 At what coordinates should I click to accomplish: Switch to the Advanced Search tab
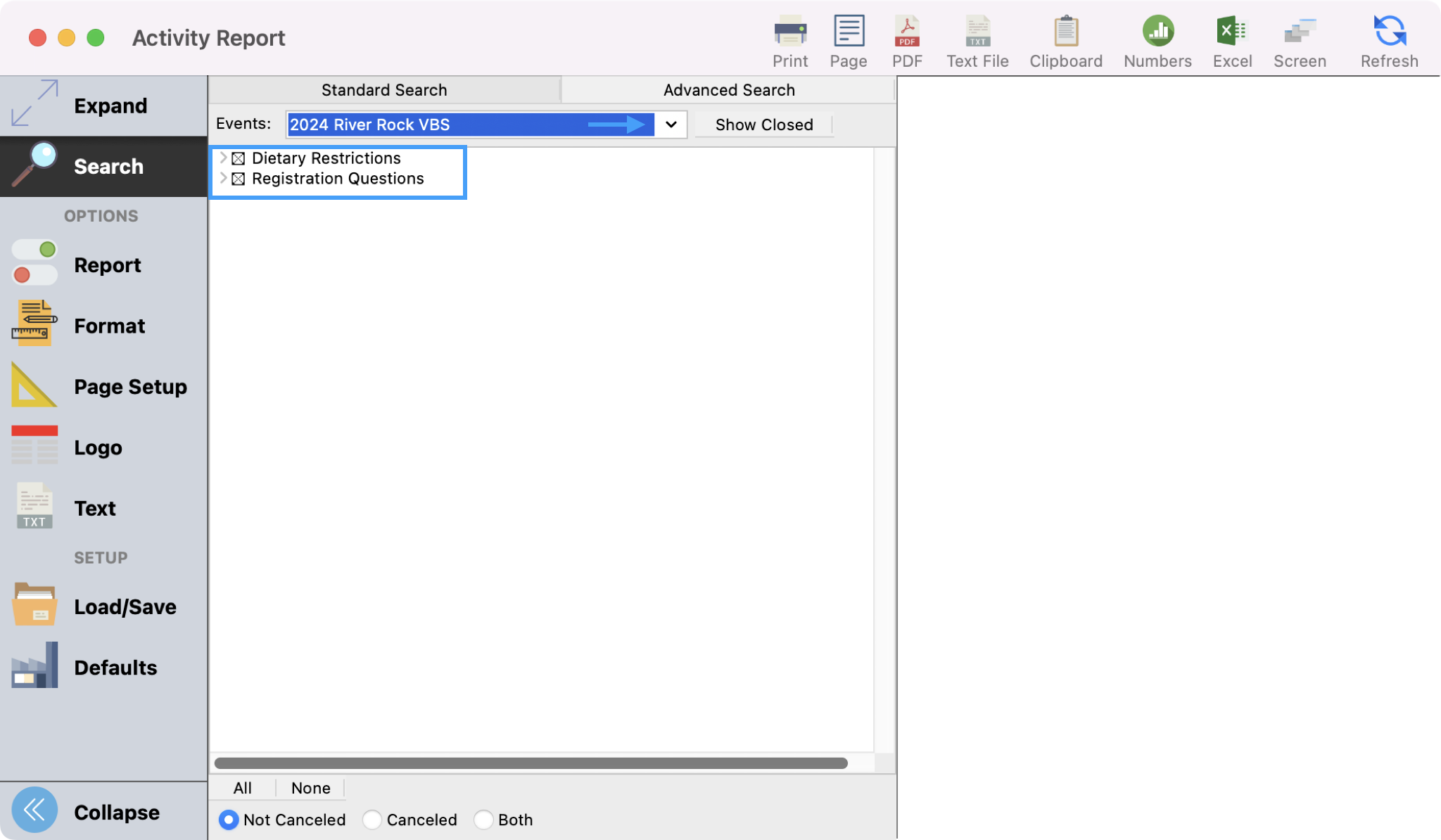(x=728, y=90)
